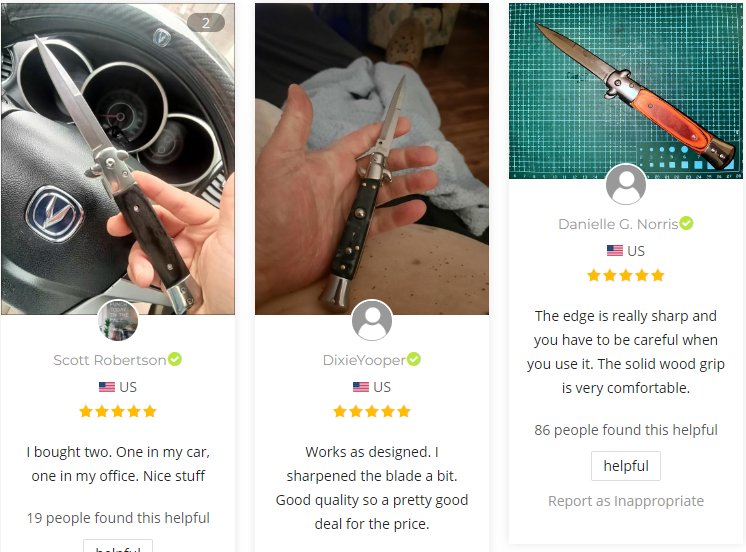746x552 pixels.
Task: Click verified badge next to Scott Robertson
Action: (175, 359)
